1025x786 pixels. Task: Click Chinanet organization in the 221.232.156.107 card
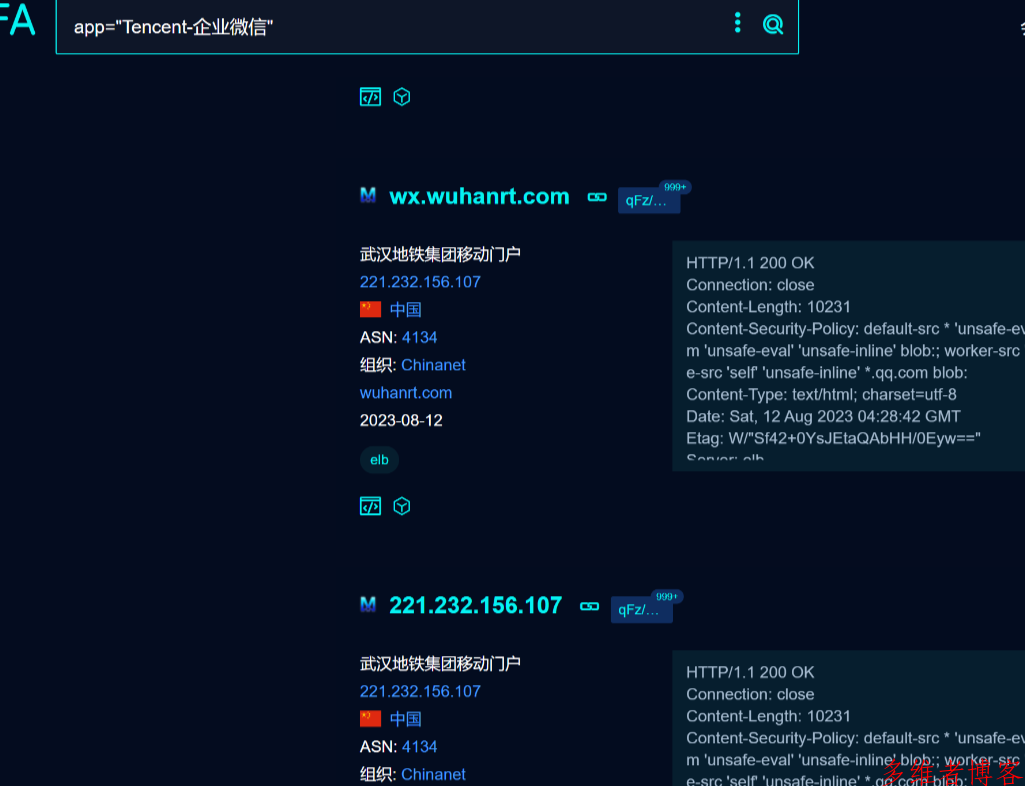(433, 774)
